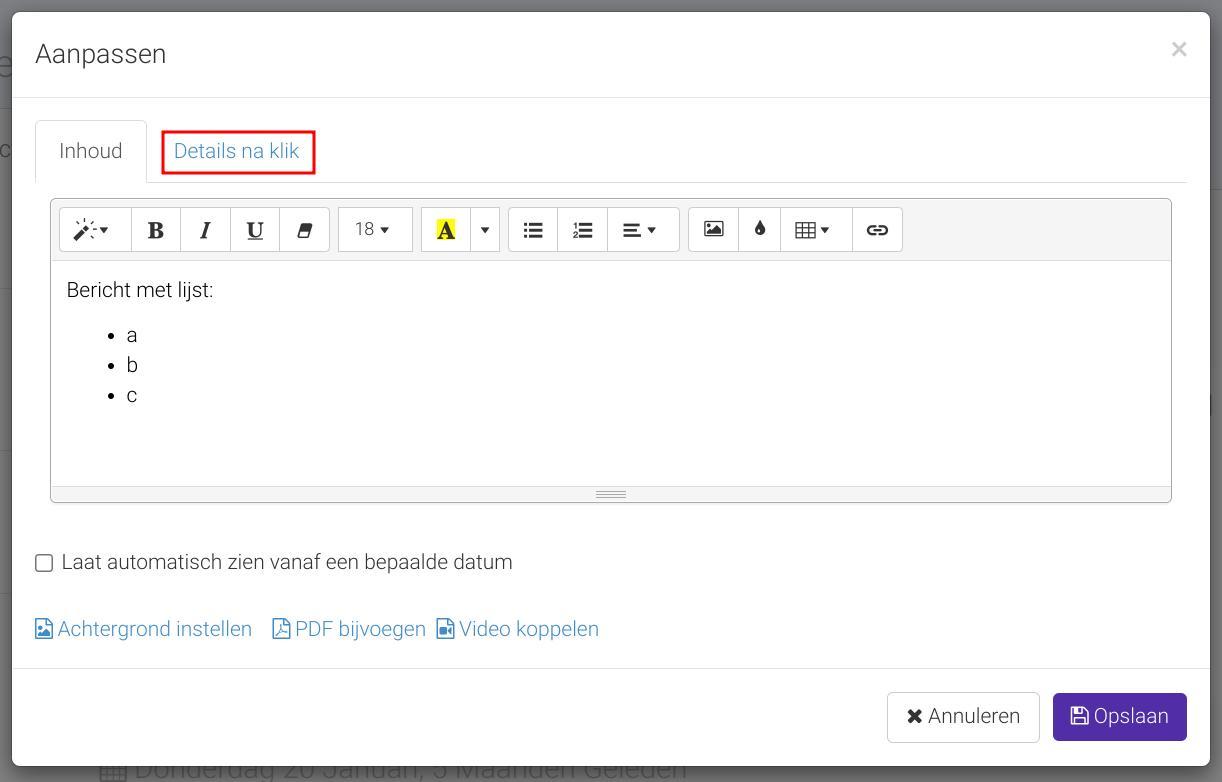Underline the selected text
This screenshot has width=1222, height=782.
click(255, 230)
